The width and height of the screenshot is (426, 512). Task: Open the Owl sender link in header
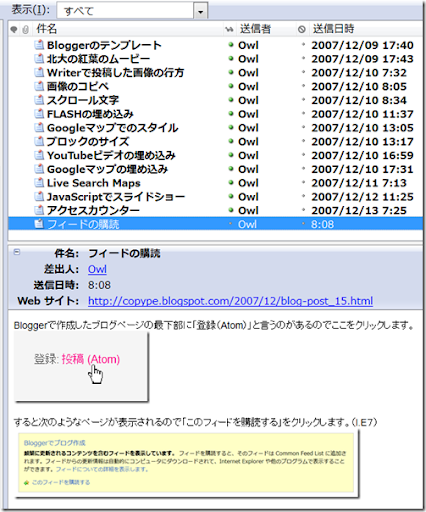[97, 269]
